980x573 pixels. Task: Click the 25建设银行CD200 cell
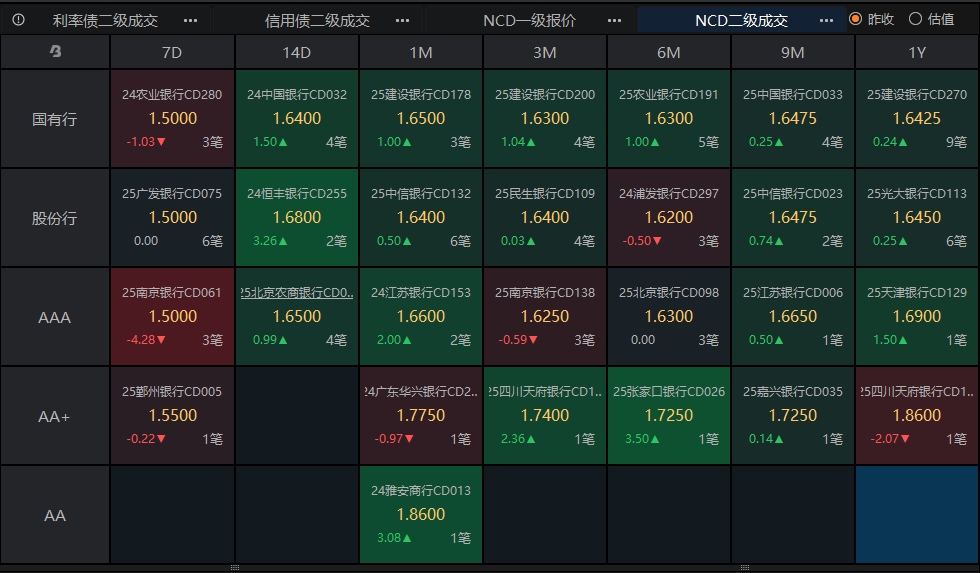coord(545,119)
